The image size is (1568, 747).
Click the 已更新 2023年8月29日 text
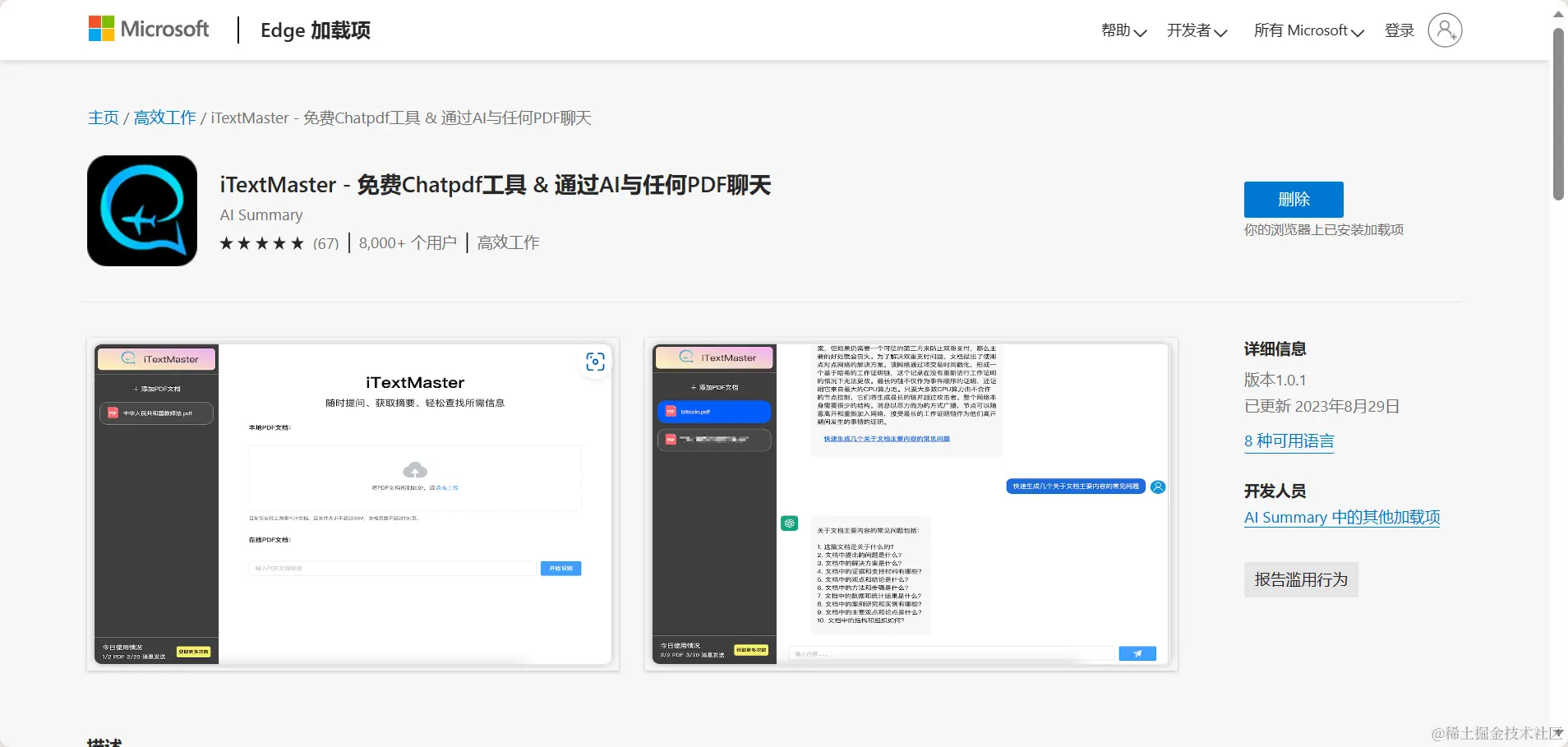click(x=1322, y=406)
